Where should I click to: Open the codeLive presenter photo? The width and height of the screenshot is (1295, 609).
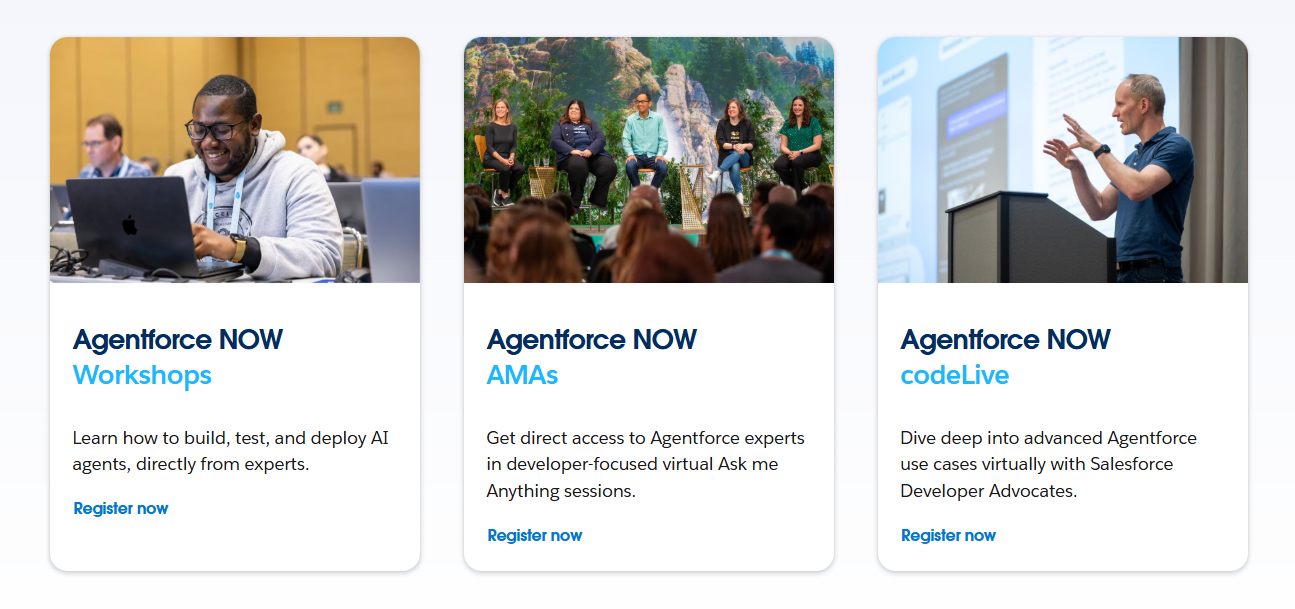point(1062,160)
